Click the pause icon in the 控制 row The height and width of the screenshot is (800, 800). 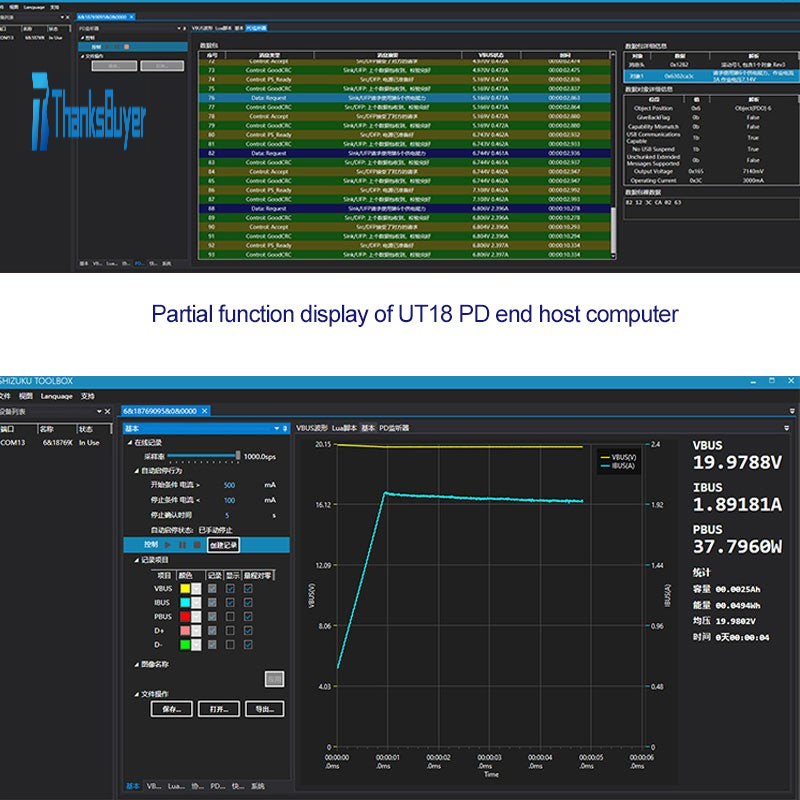[182, 545]
